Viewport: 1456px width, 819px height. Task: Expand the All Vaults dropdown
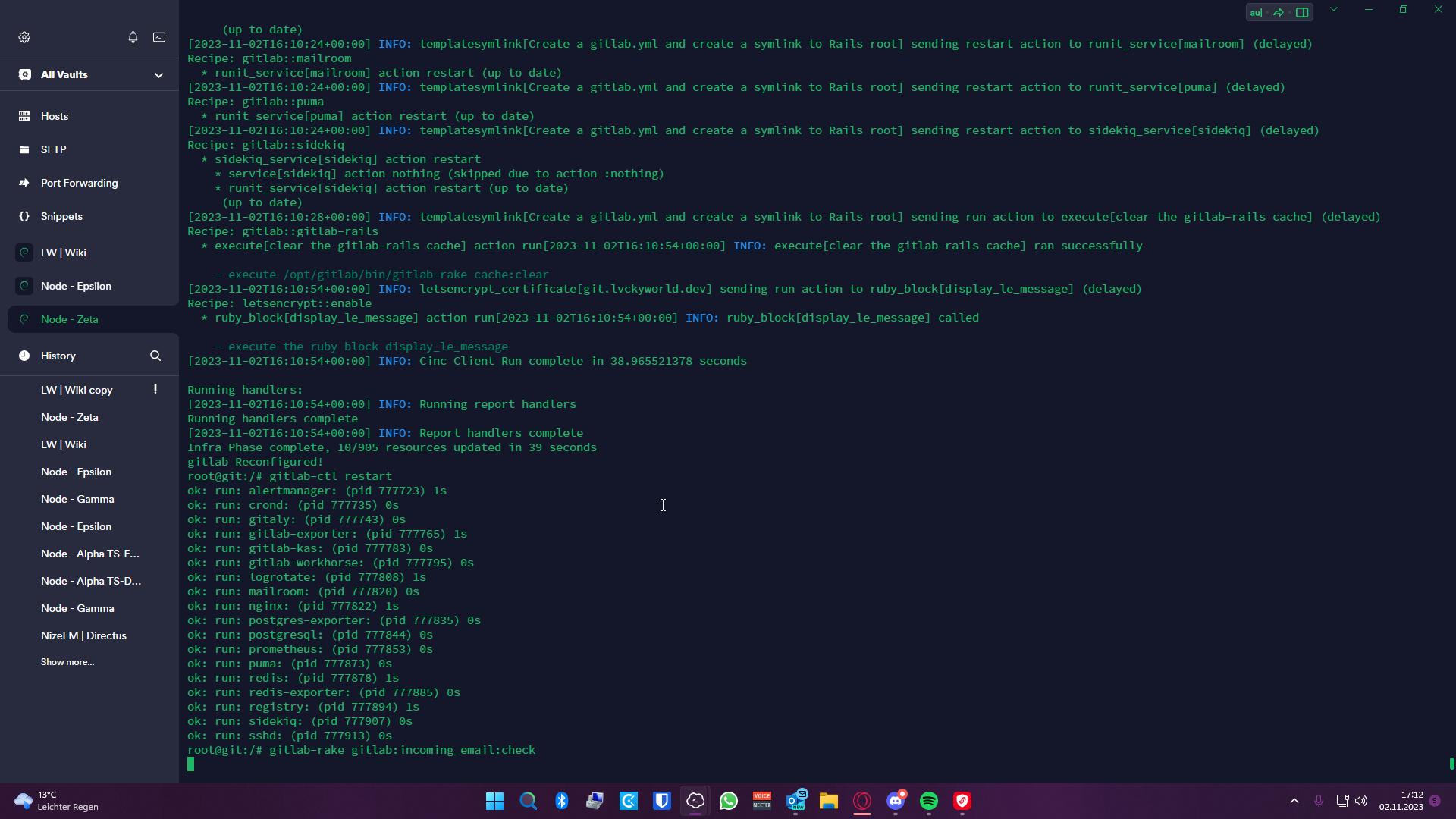pyautogui.click(x=158, y=75)
